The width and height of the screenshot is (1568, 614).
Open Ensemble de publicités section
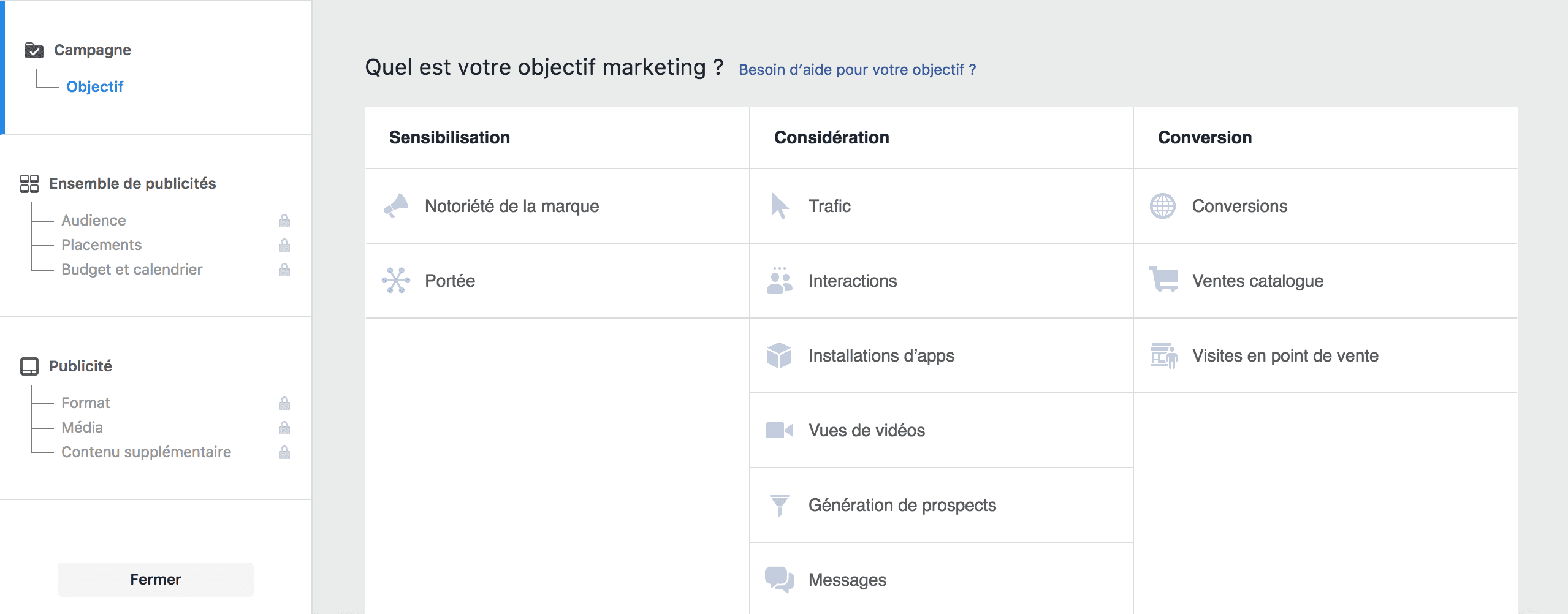pyautogui.click(x=132, y=184)
